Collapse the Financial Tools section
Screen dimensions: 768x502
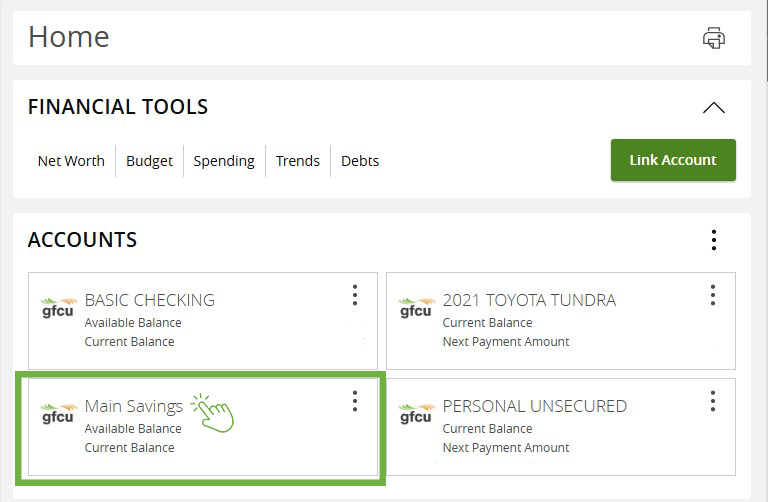point(714,107)
